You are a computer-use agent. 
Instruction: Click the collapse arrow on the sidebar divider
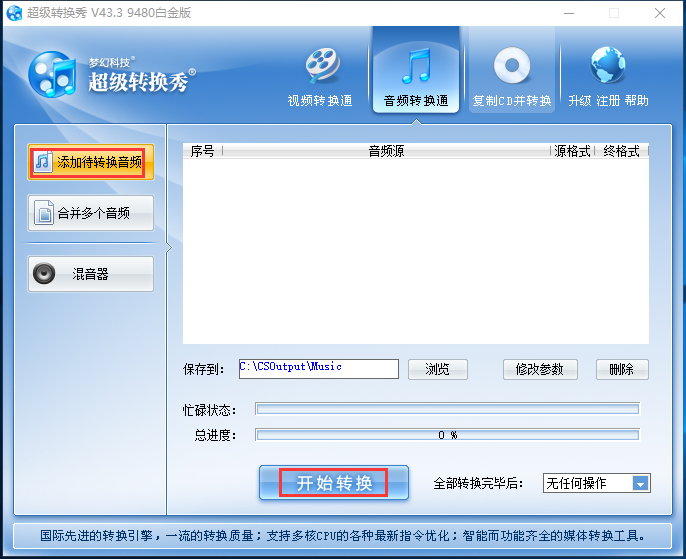click(169, 248)
